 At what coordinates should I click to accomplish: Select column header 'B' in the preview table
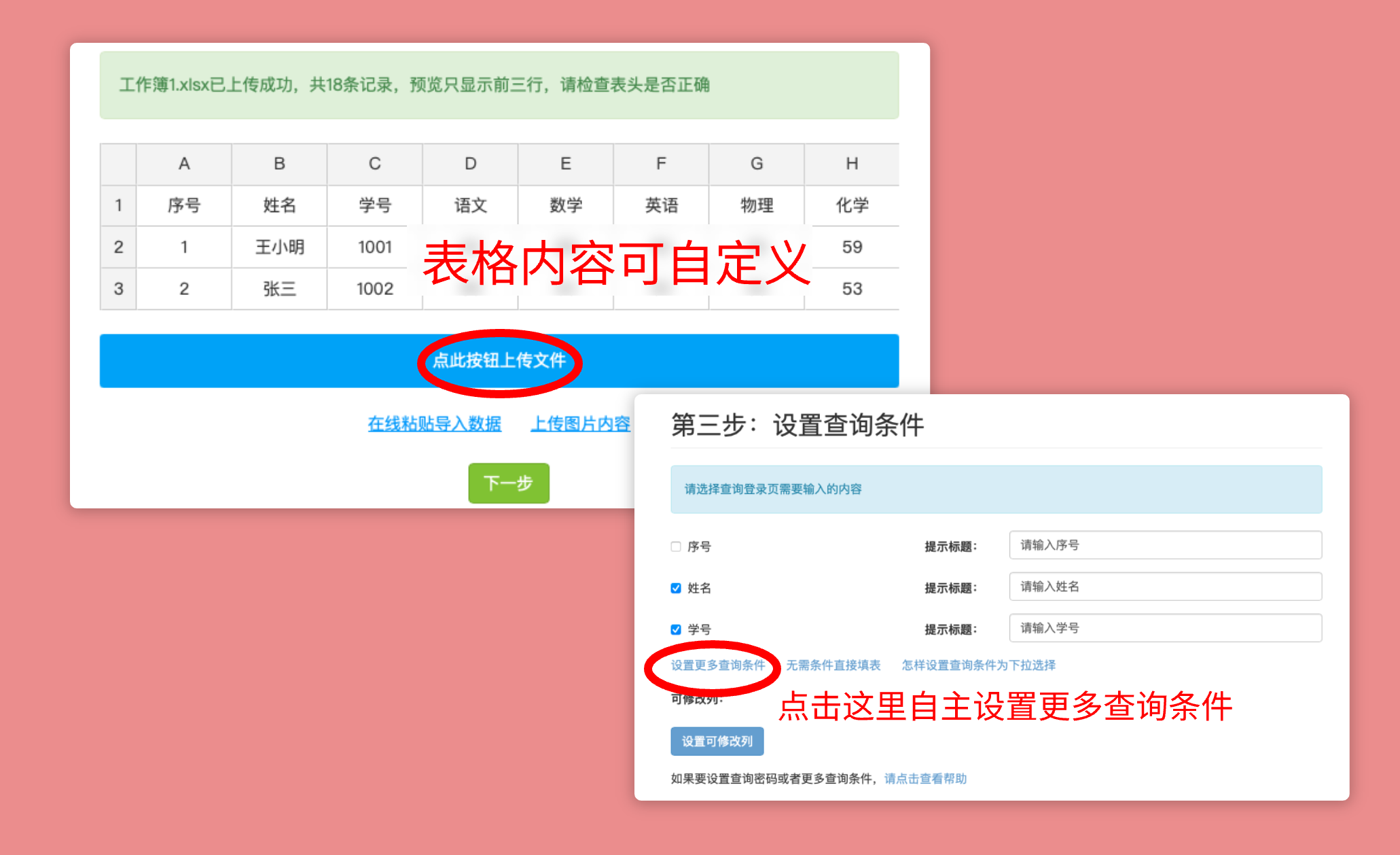tap(279, 164)
